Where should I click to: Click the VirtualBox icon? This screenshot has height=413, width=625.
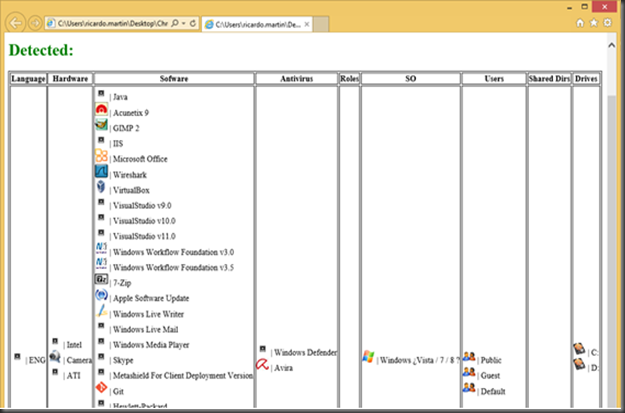pyautogui.click(x=101, y=187)
